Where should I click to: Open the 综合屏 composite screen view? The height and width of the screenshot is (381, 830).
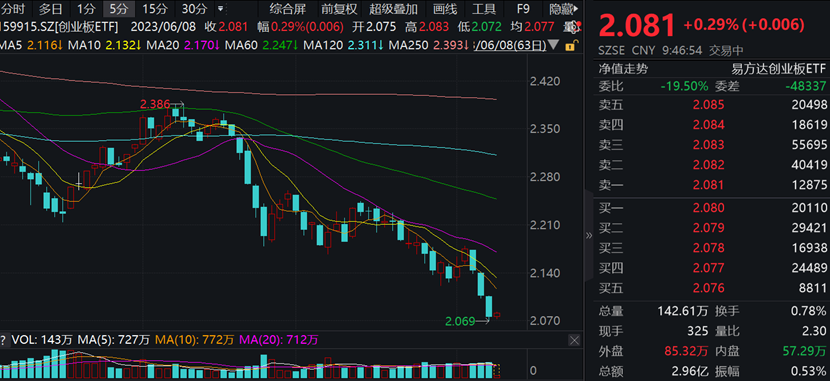coord(287,8)
